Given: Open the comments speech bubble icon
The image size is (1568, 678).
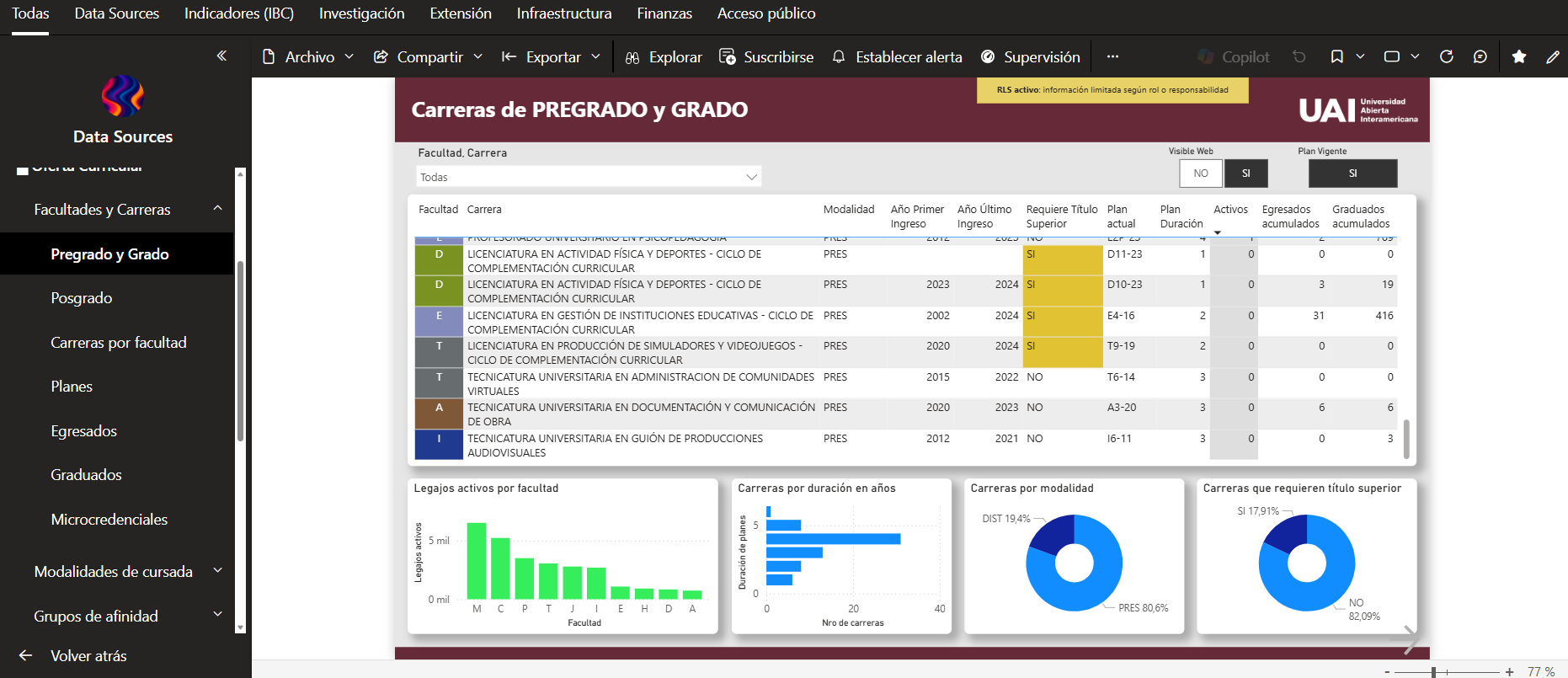Looking at the screenshot, I should 1480,56.
